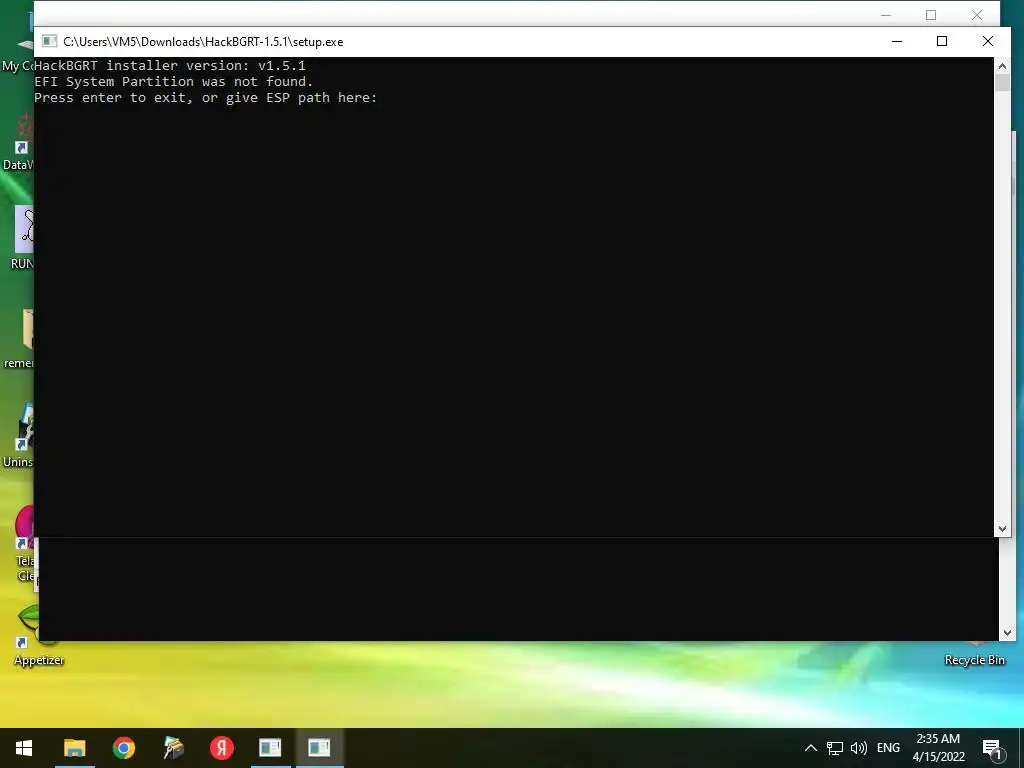Click the console scrollbar up arrow
Screen dimensions: 1024x768
1002,65
